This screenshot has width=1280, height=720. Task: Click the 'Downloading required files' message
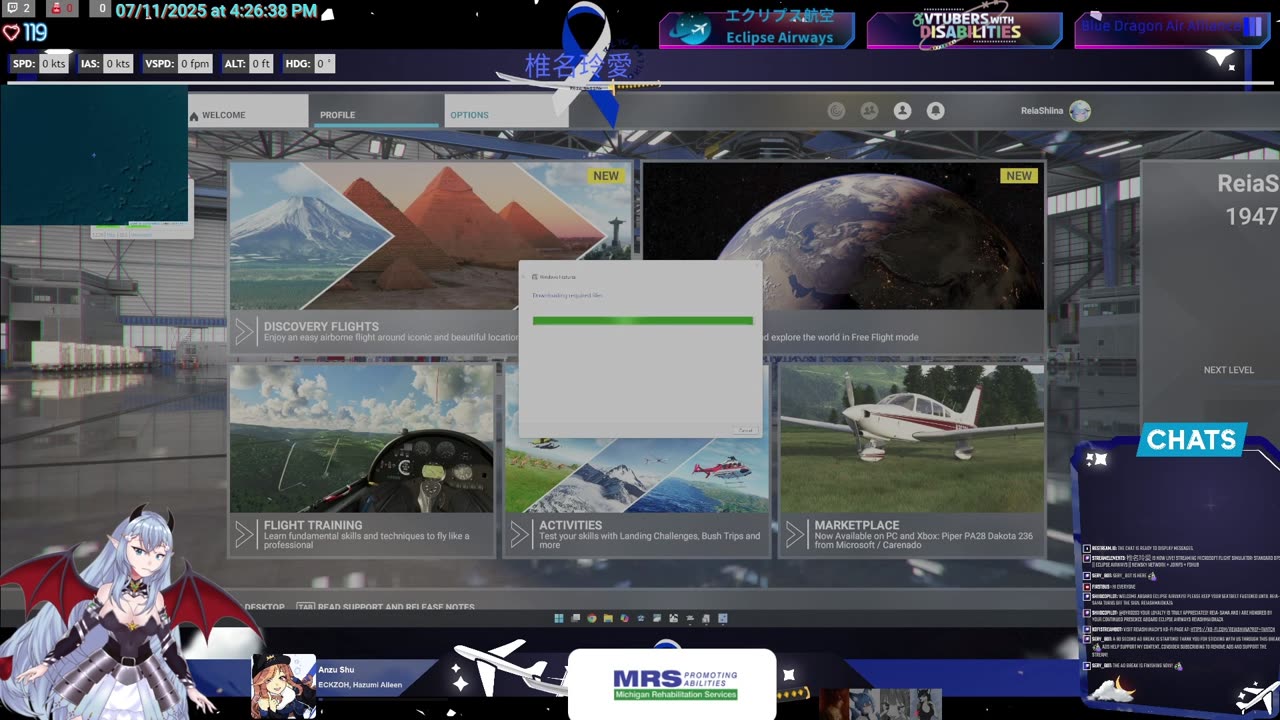click(567, 296)
